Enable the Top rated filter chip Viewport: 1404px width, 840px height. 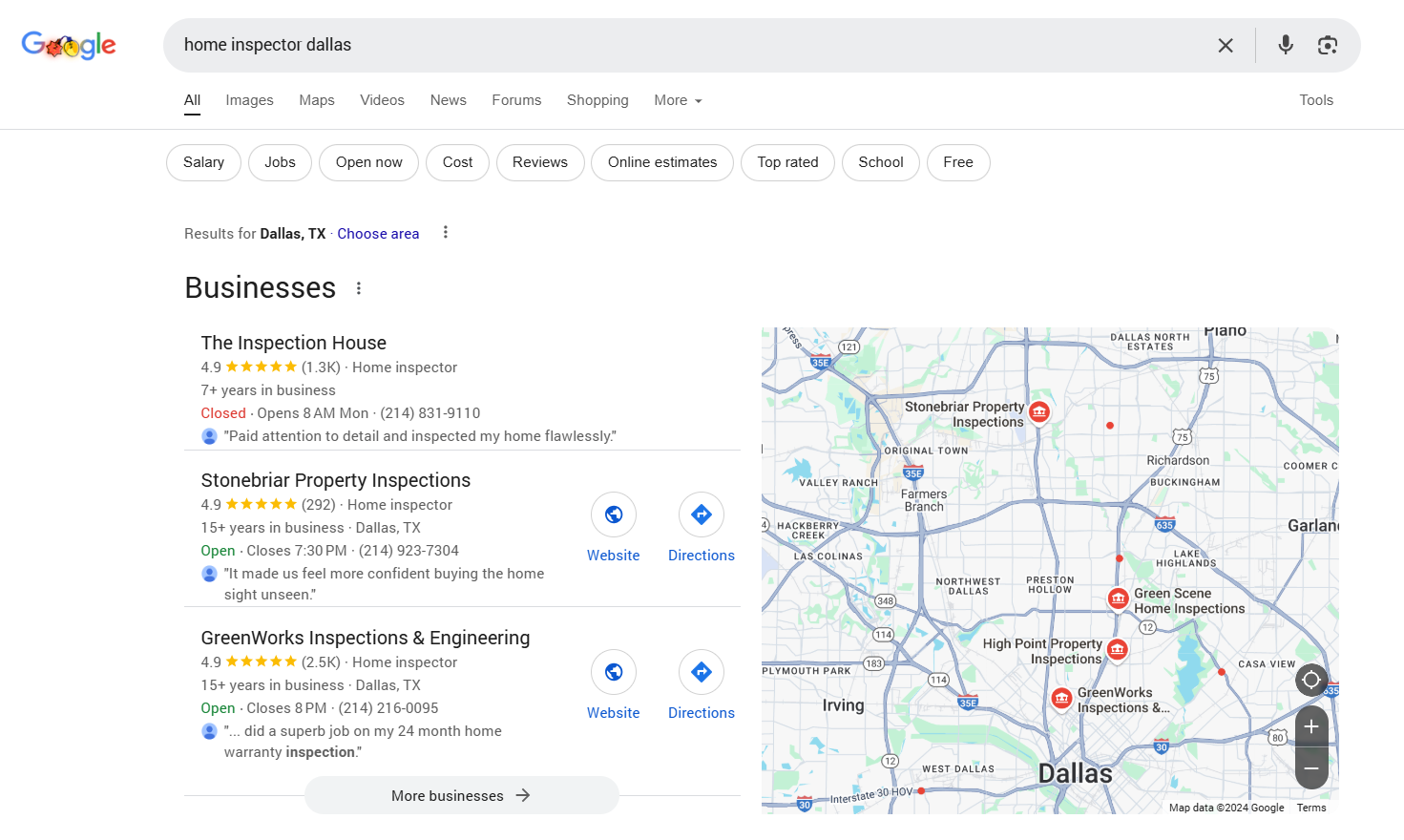pos(787,162)
